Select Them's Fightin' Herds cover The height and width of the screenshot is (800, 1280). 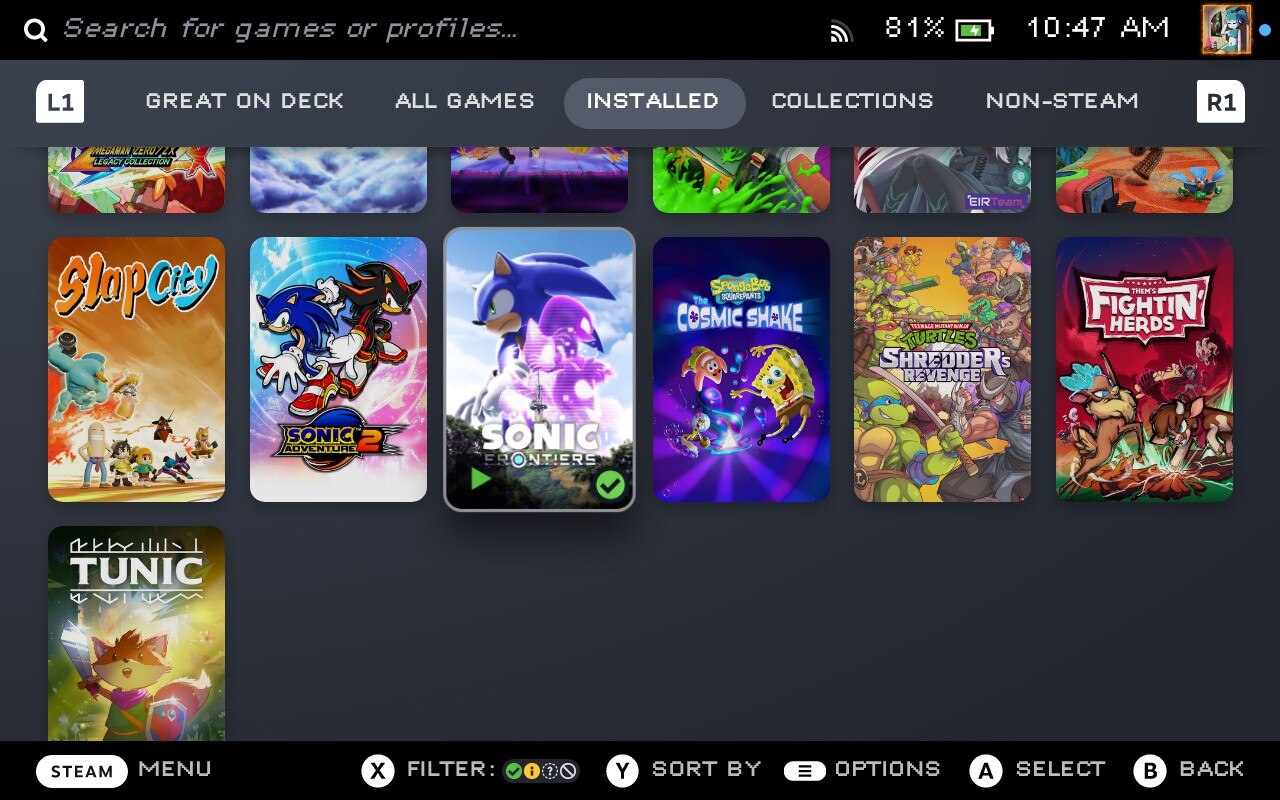click(1144, 369)
